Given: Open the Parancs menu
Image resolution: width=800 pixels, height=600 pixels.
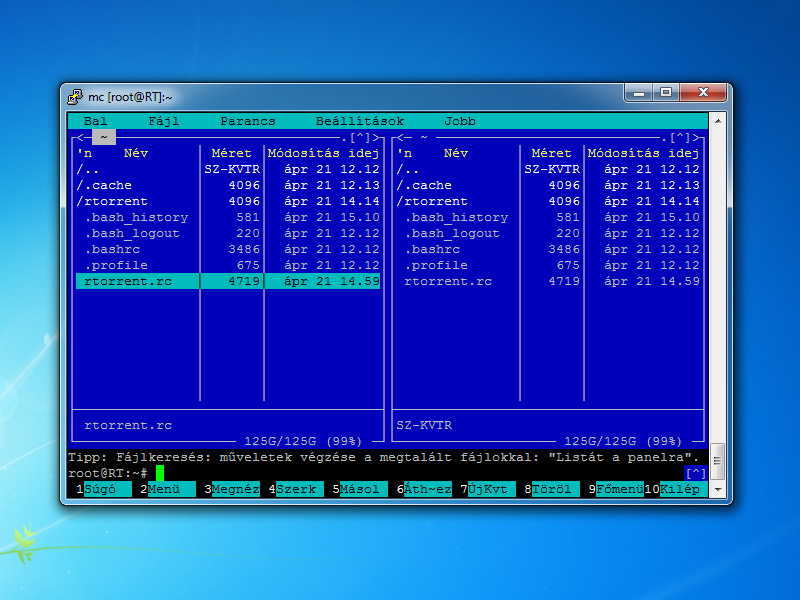Looking at the screenshot, I should click(248, 121).
